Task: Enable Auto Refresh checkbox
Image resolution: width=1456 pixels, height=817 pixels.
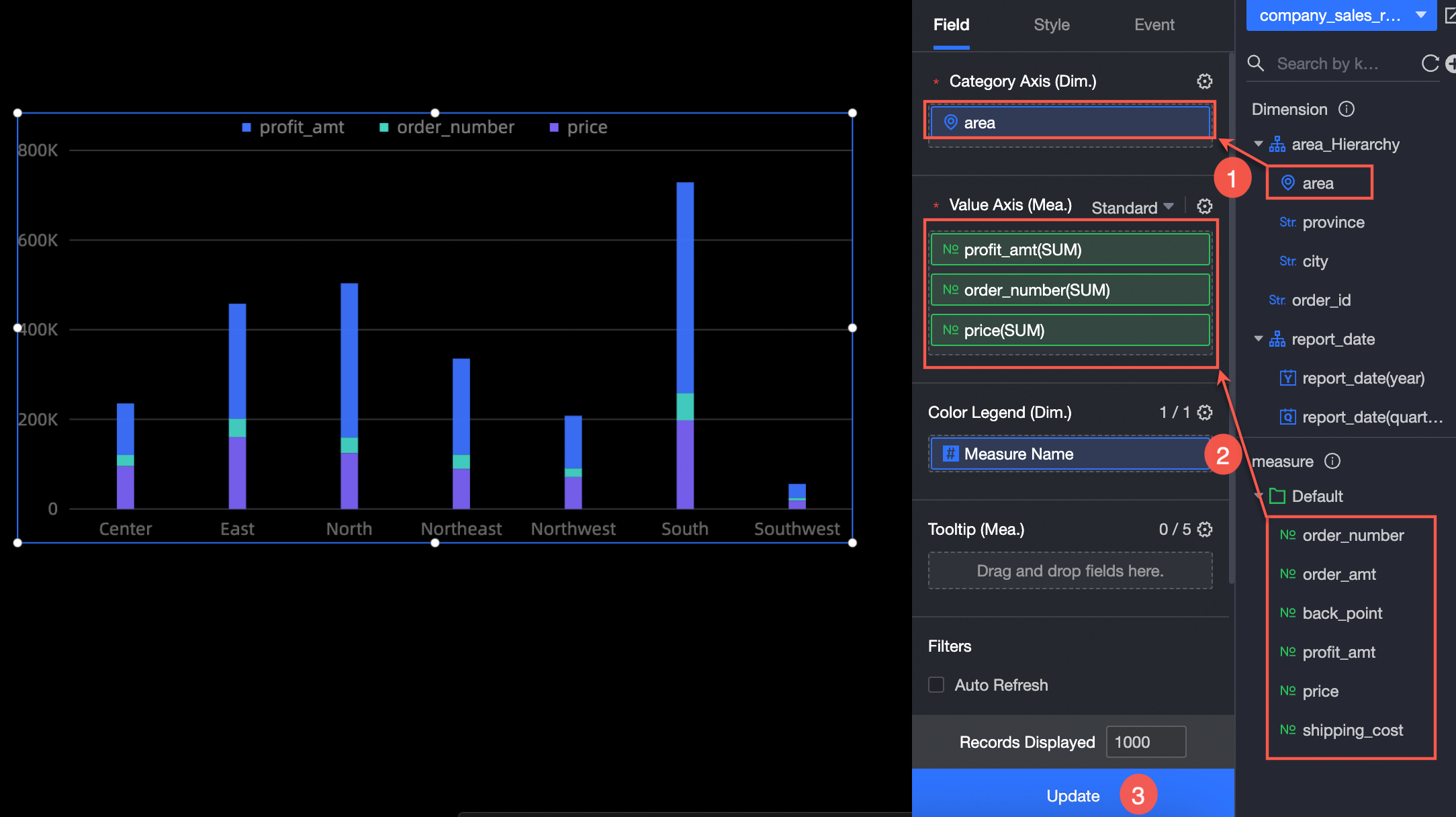Action: (x=936, y=685)
